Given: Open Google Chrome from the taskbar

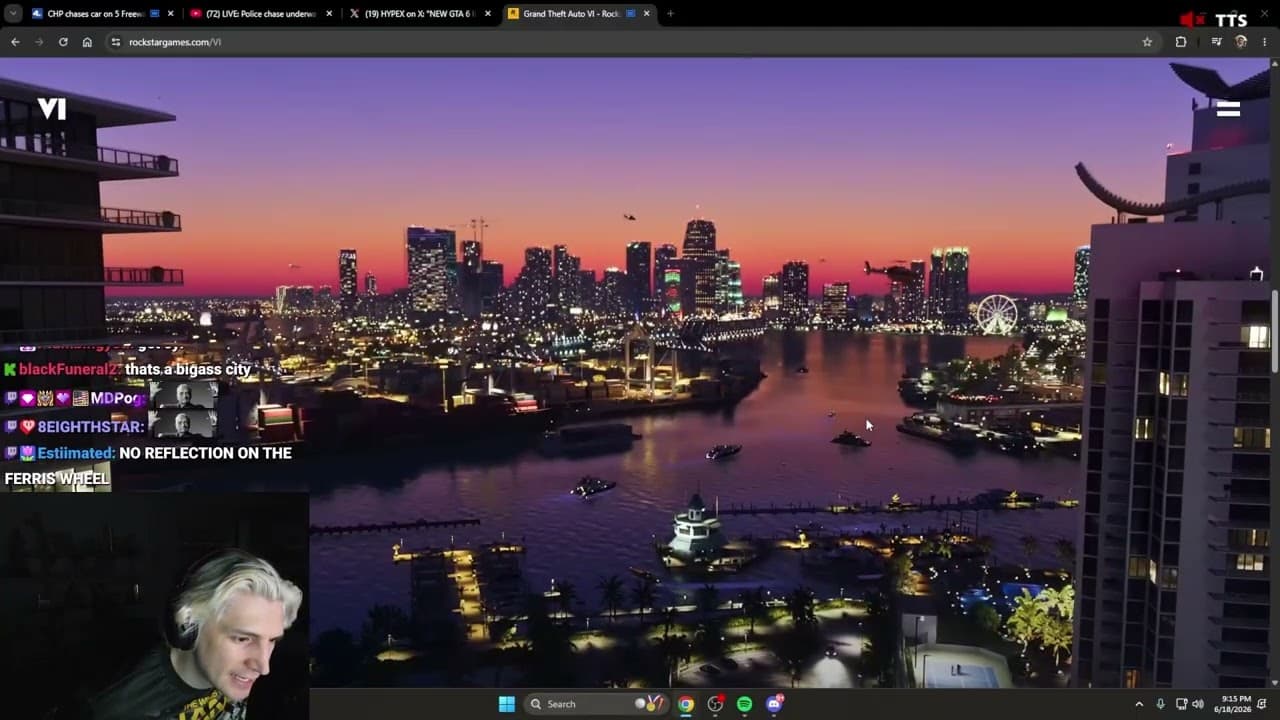Looking at the screenshot, I should point(686,704).
